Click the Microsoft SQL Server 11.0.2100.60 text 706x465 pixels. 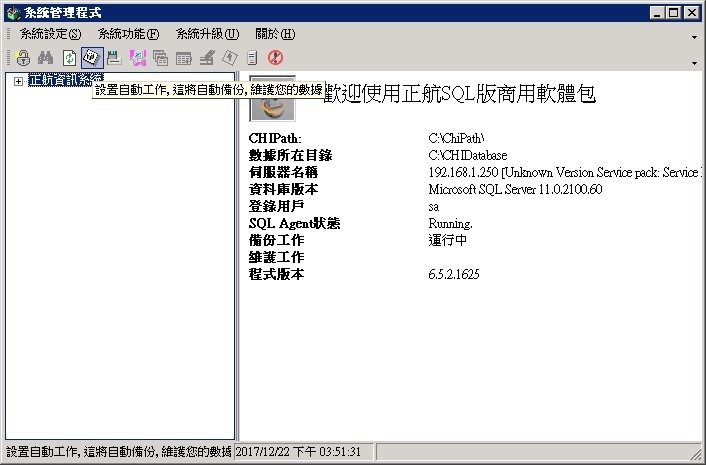(516, 189)
